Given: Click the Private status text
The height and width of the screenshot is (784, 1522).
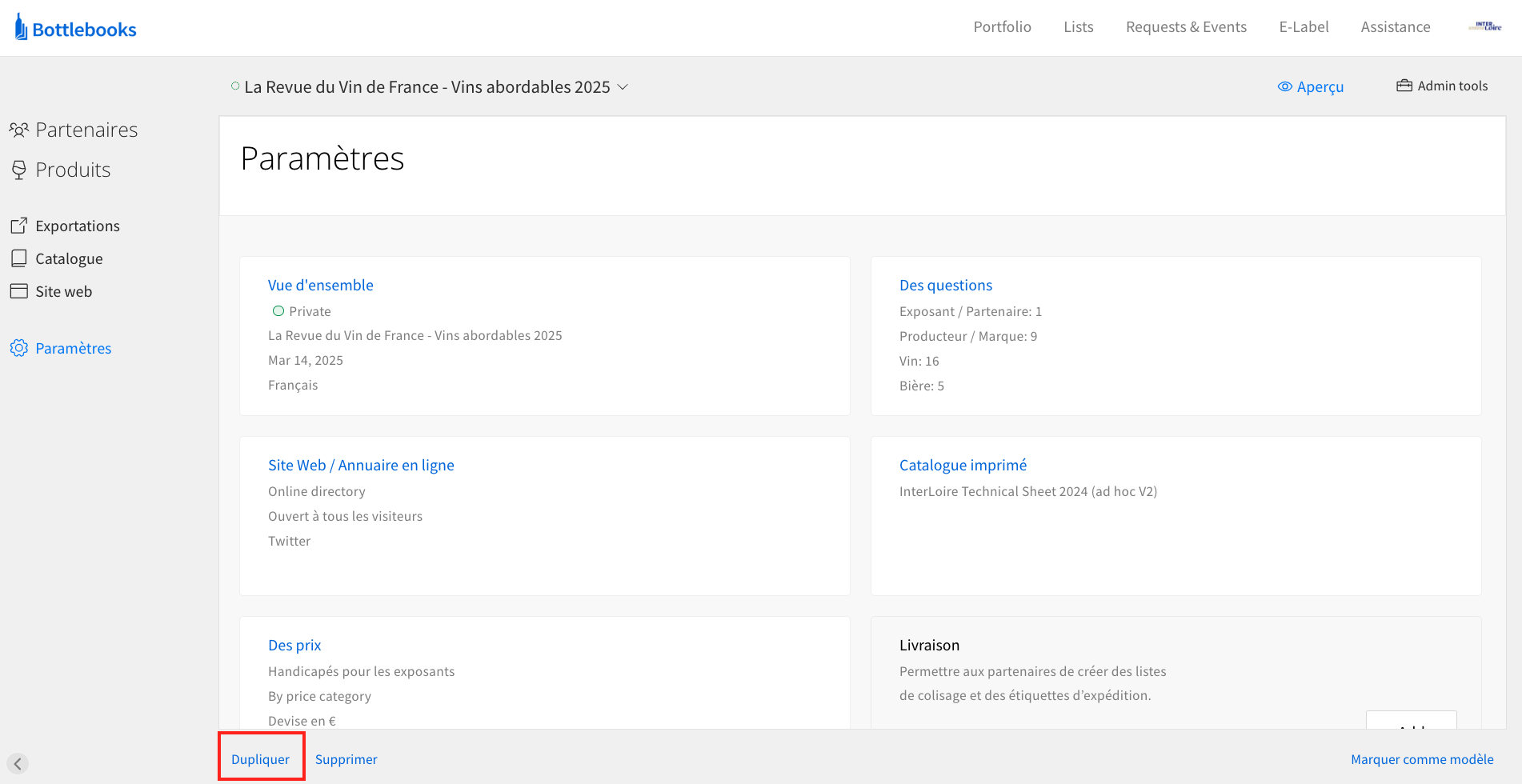Looking at the screenshot, I should (x=310, y=311).
